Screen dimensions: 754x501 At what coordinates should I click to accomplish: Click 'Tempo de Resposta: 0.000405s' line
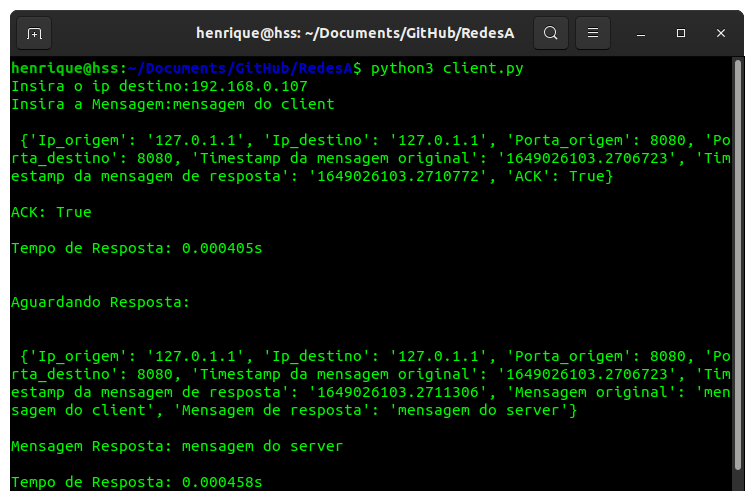[137, 248]
